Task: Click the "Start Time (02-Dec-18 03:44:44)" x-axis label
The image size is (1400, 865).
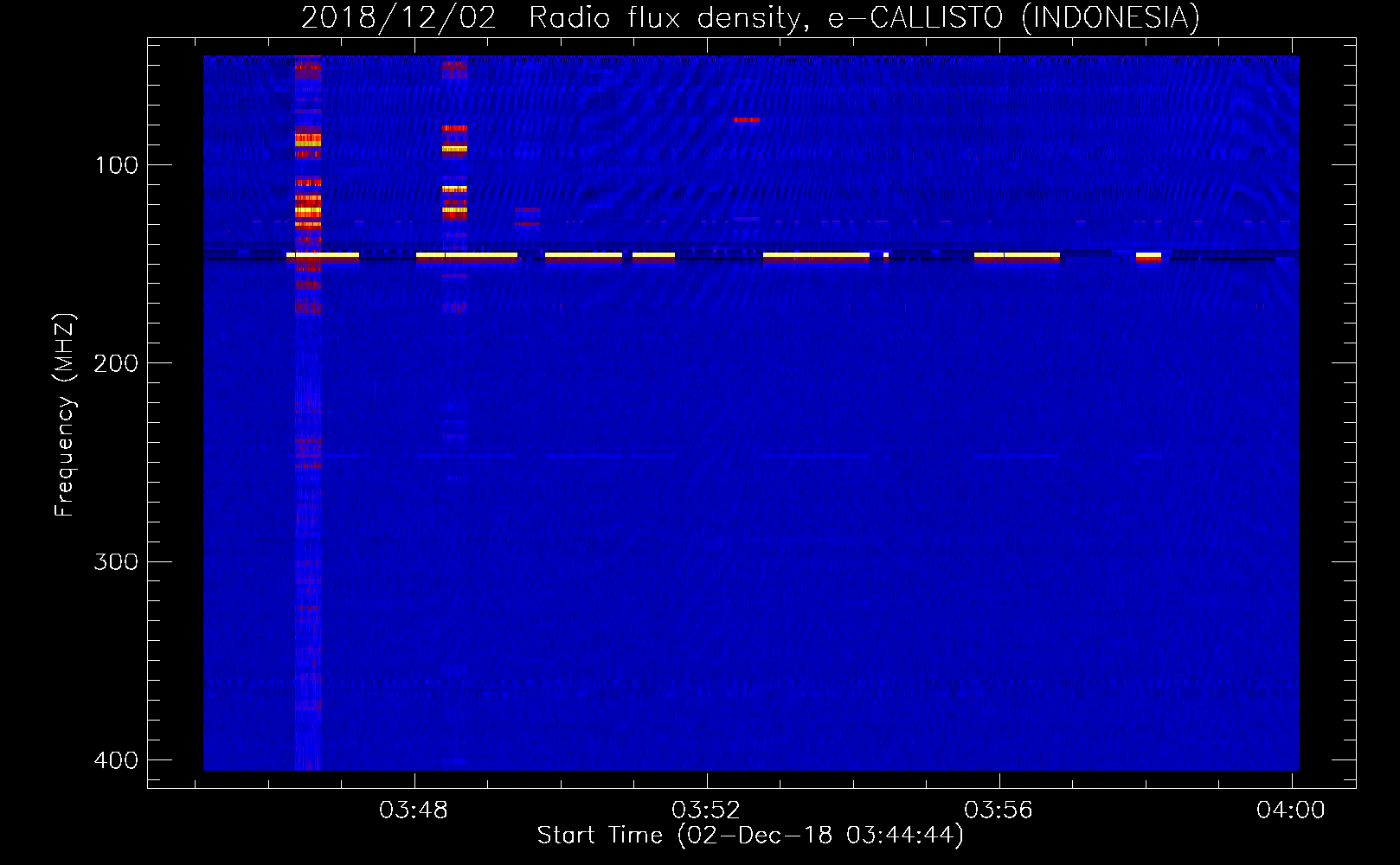Action: (x=750, y=836)
